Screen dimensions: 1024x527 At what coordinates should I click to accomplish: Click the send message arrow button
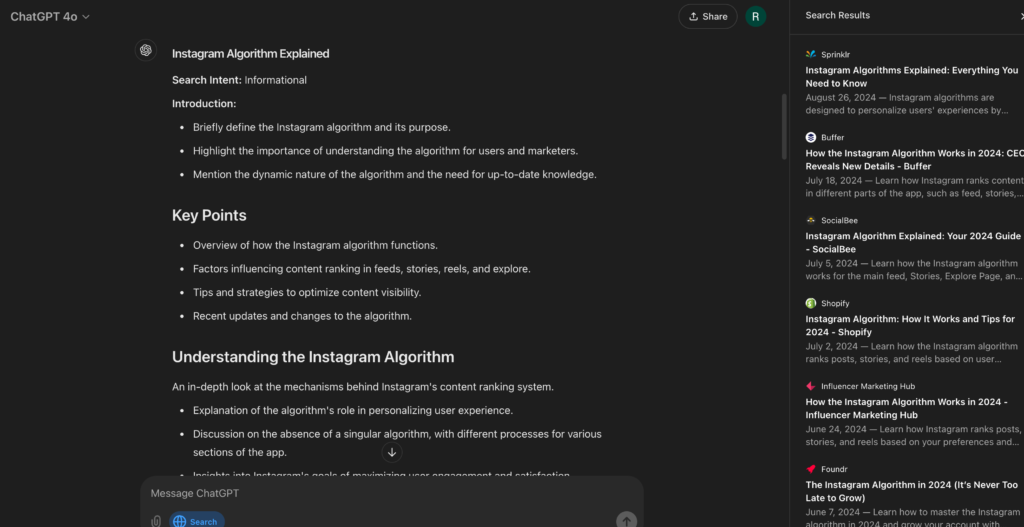click(x=626, y=520)
